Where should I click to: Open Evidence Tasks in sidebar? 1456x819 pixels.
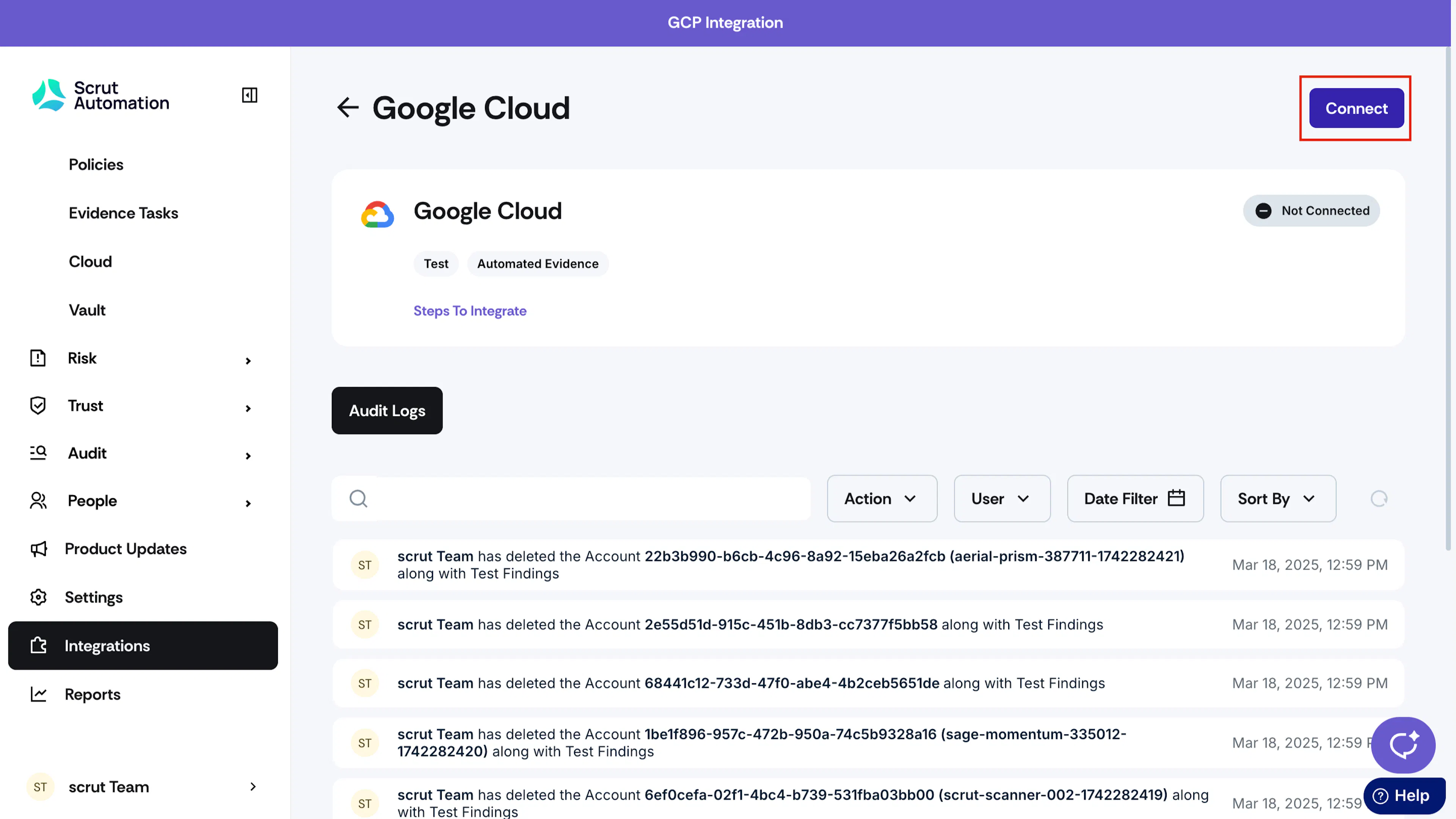pyautogui.click(x=123, y=213)
